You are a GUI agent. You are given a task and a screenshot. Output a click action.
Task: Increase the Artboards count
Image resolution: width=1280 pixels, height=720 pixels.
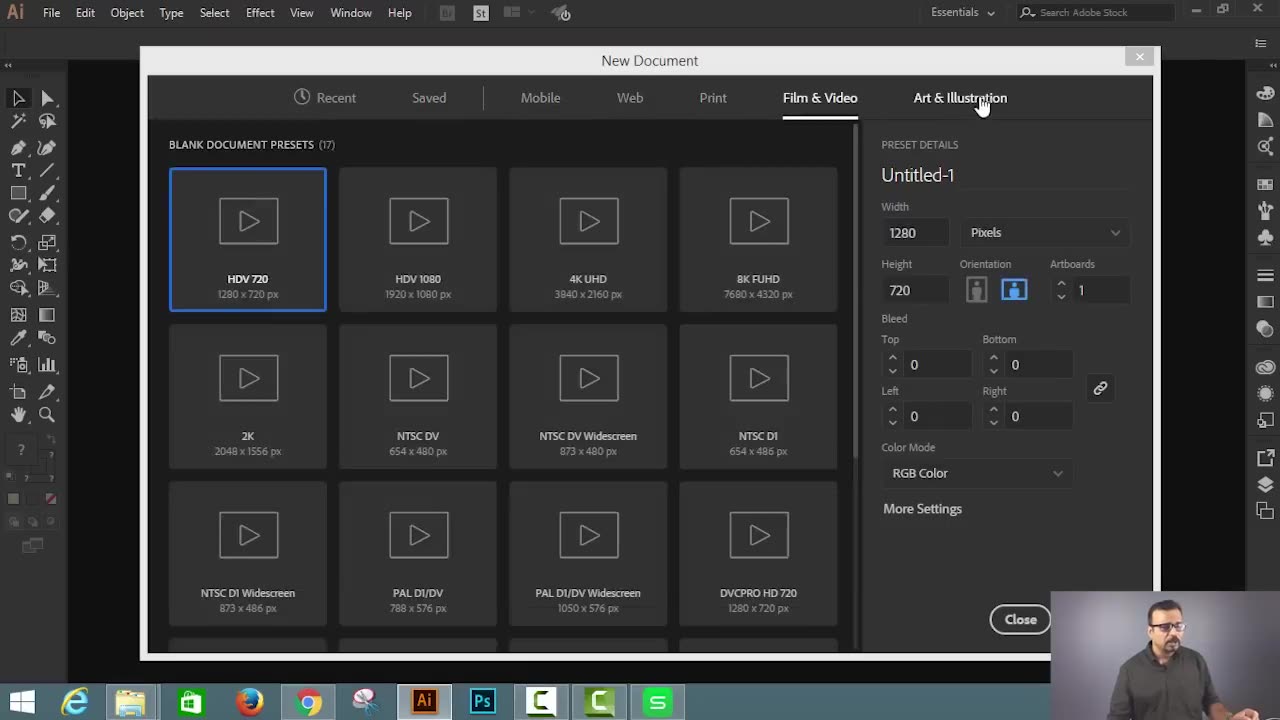pyautogui.click(x=1061, y=284)
